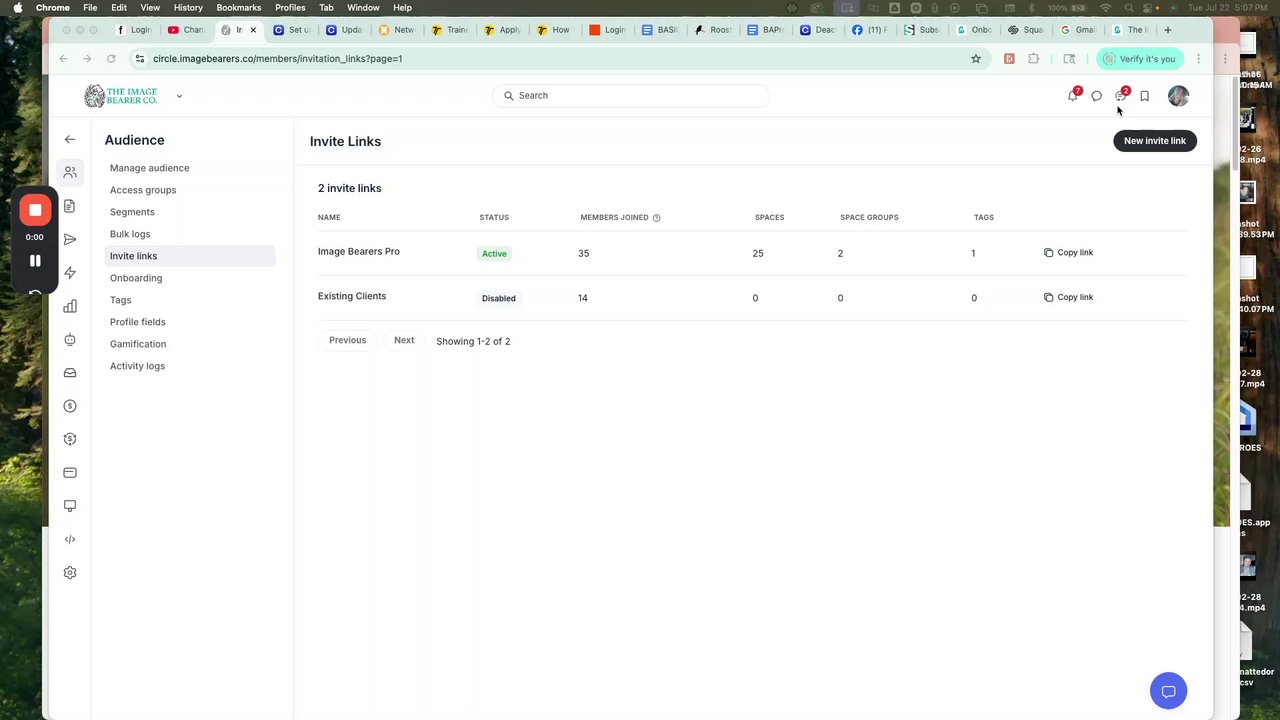Click the Members Joined info icon

[657, 217]
